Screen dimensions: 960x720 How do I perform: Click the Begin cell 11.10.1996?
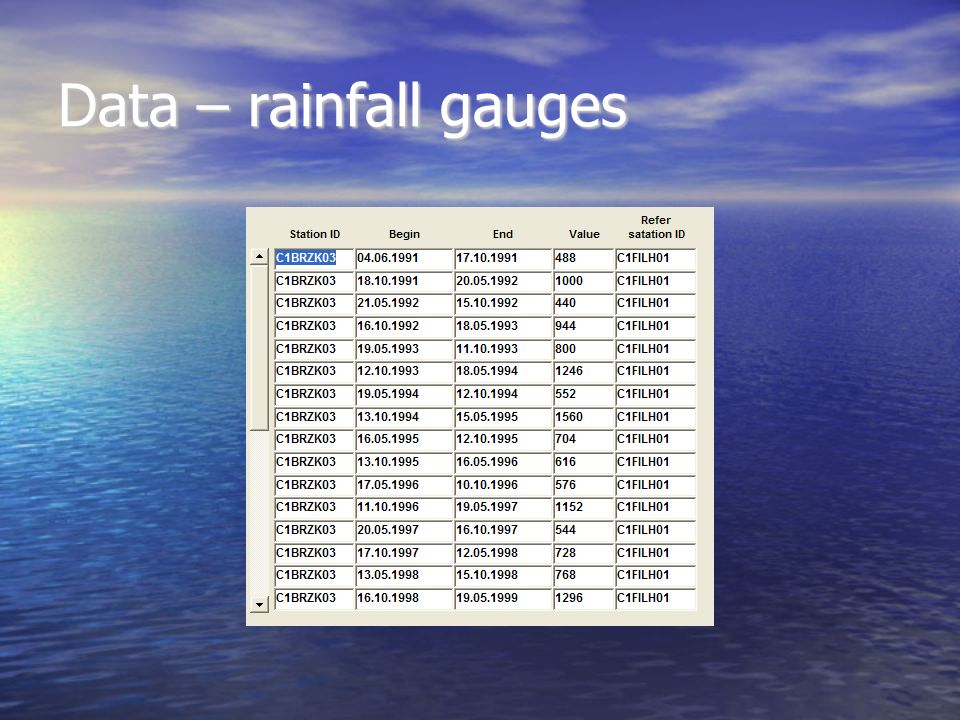click(x=404, y=508)
